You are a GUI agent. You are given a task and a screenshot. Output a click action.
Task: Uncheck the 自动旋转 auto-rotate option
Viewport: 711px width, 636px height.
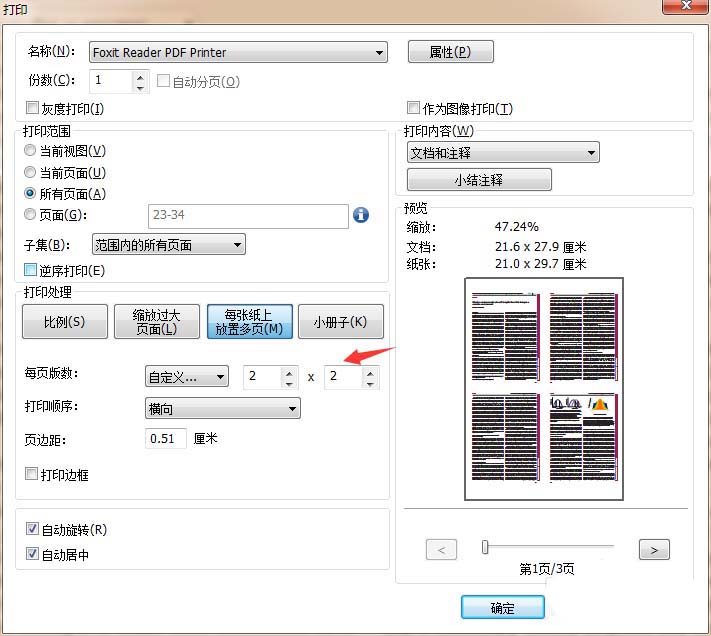coord(32,529)
